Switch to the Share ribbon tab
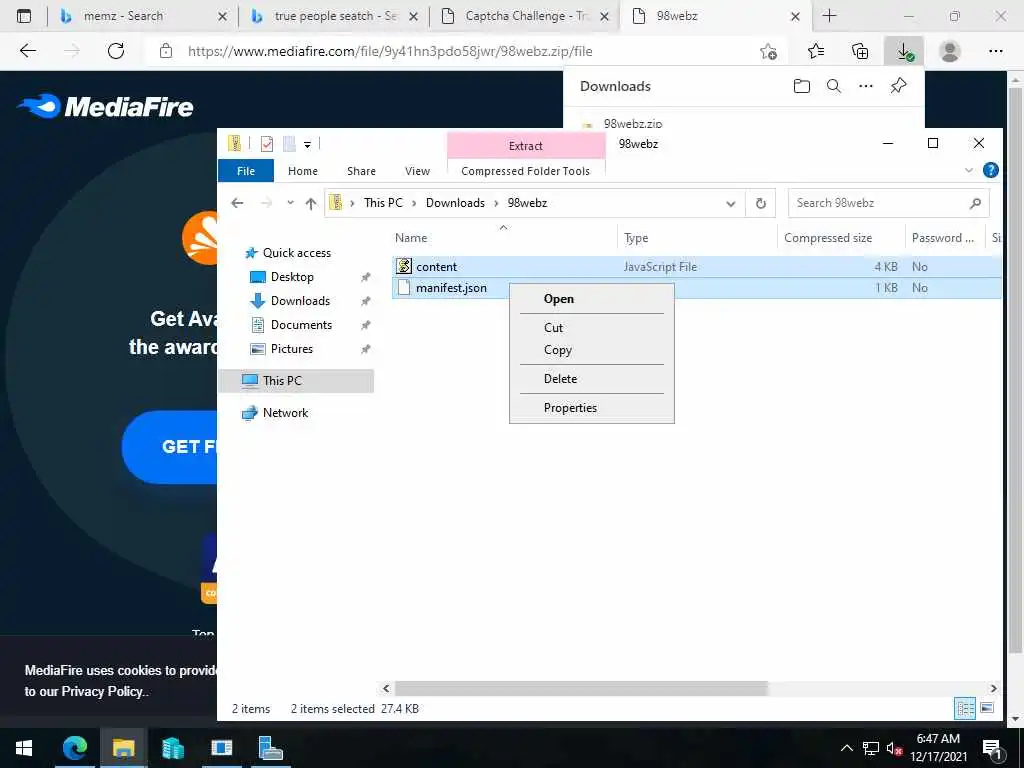 pos(361,171)
